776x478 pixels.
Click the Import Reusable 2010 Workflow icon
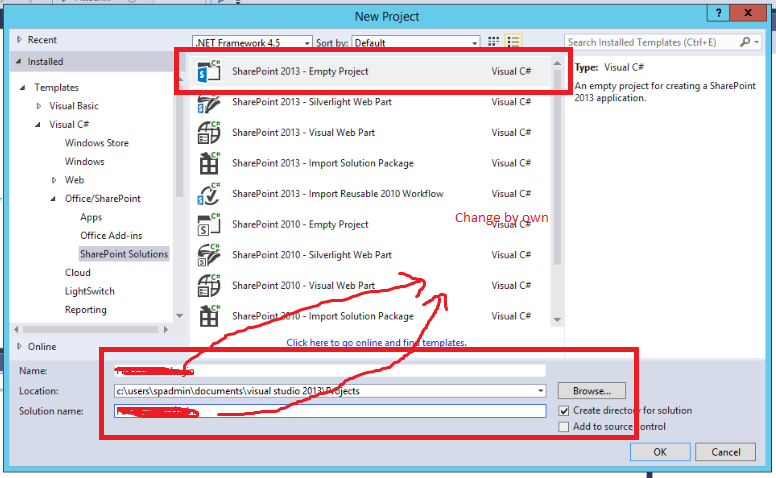pos(209,194)
